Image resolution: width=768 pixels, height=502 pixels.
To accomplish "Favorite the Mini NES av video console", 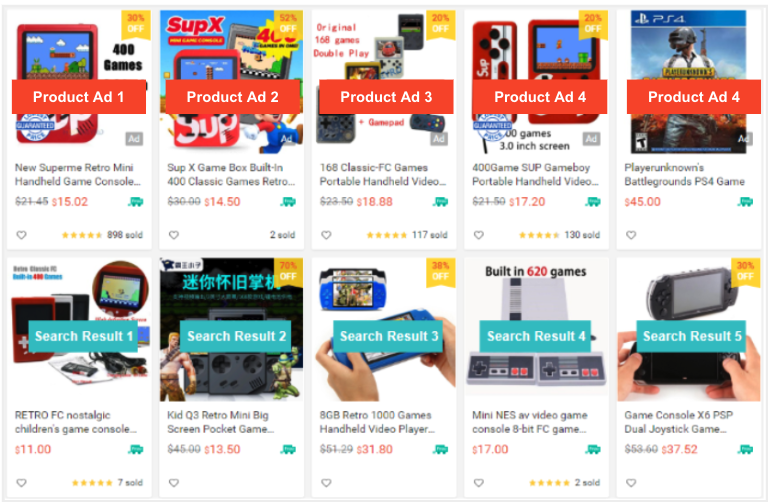I will coord(479,483).
